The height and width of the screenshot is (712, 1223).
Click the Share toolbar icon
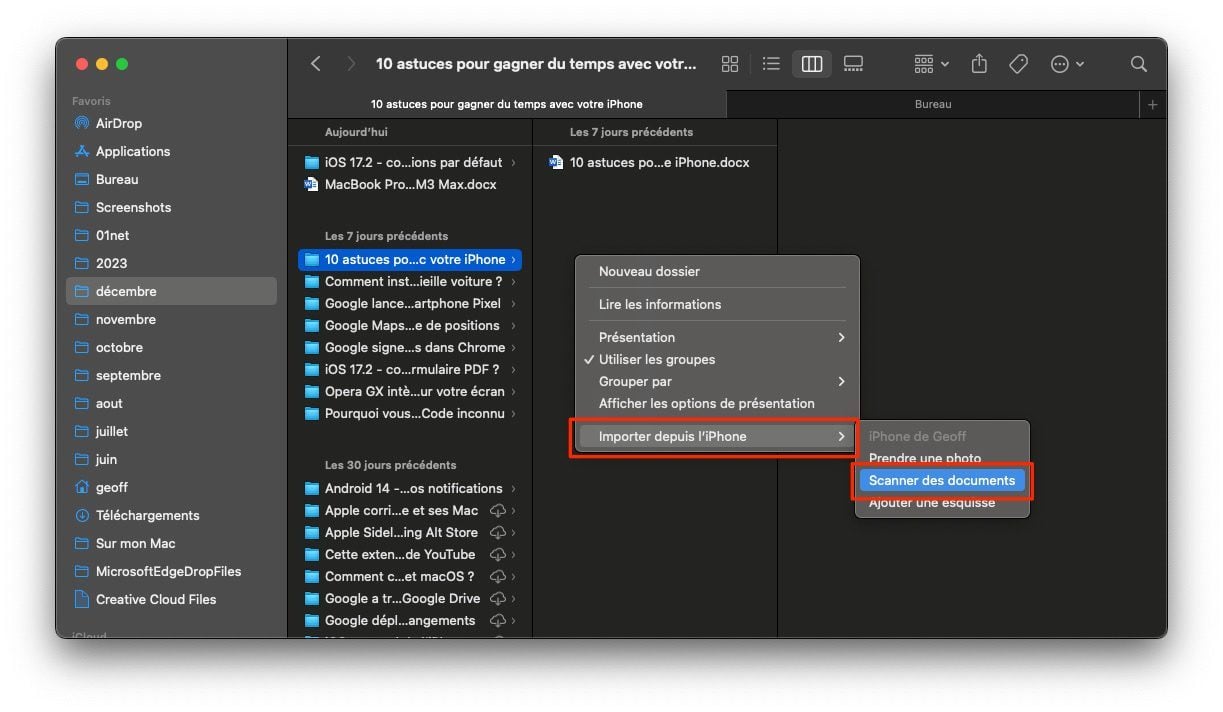tap(979, 64)
